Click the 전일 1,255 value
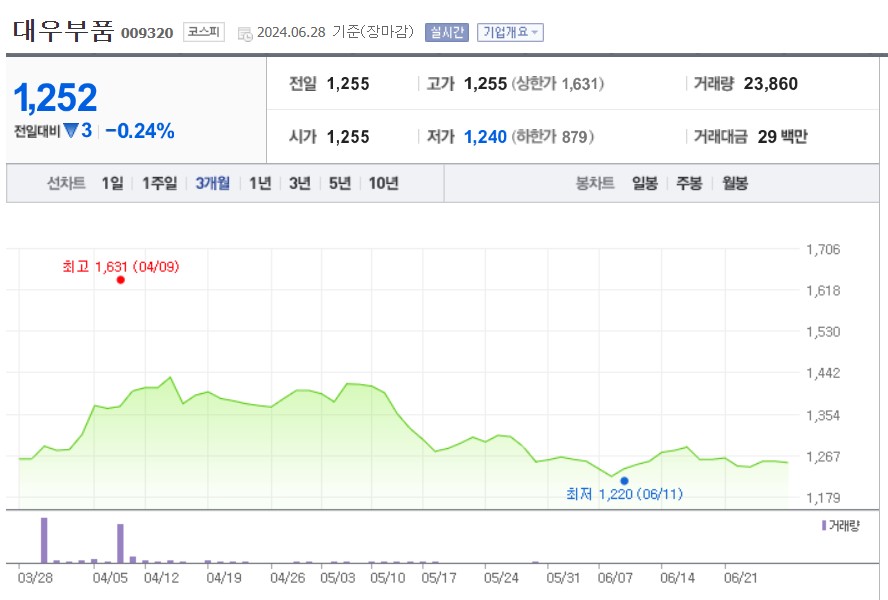This screenshot has width=888, height=600. [x=348, y=84]
